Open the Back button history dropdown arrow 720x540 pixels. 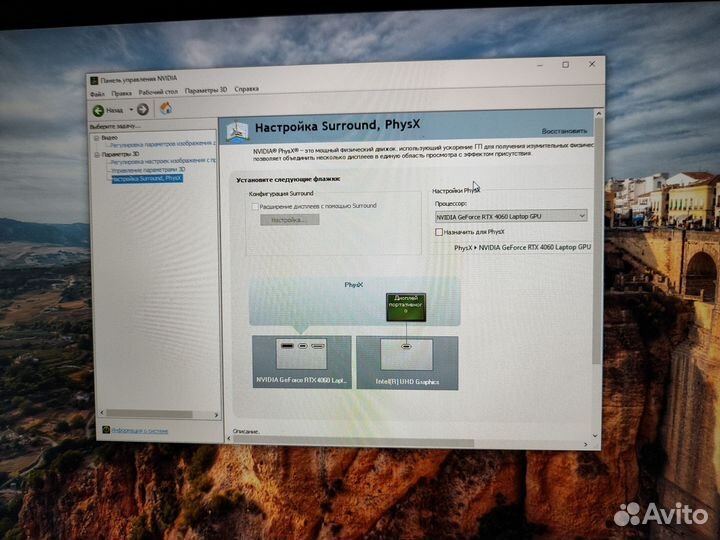[x=129, y=109]
